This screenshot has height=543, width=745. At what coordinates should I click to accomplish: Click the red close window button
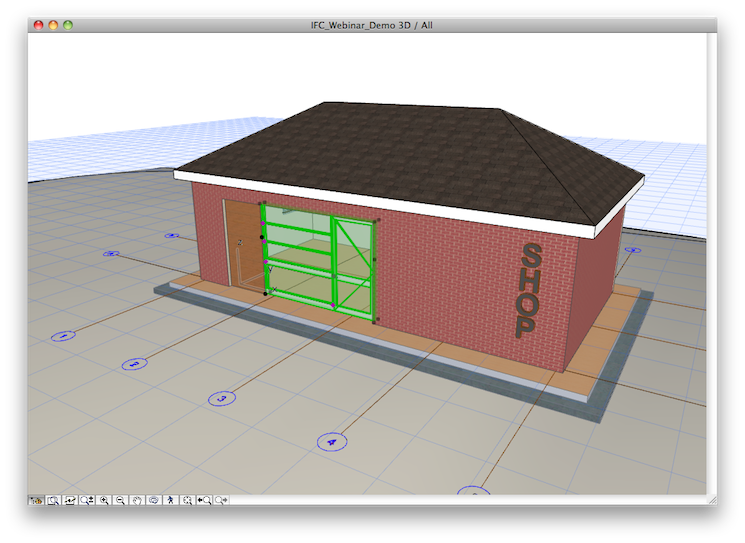click(x=38, y=25)
